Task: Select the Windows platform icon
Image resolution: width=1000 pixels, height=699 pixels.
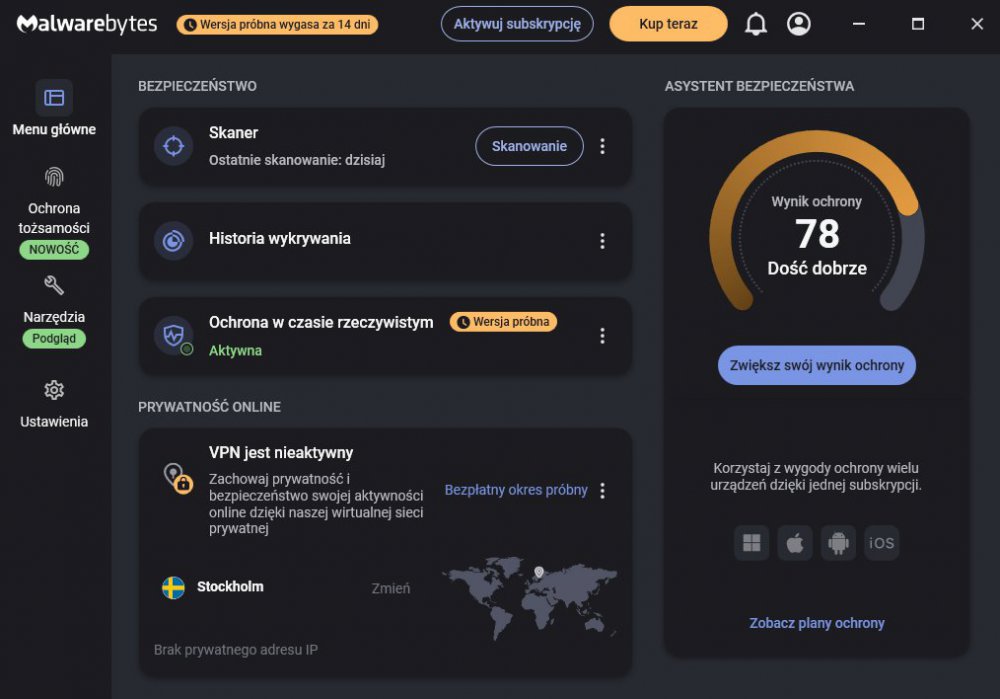Action: 752,543
